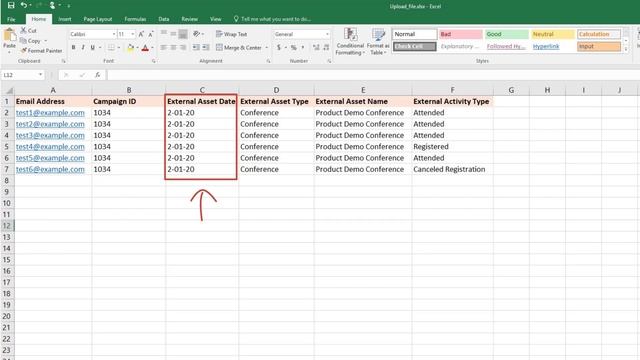Toggle bold formatting
The width and height of the screenshot is (640, 360).
[x=73, y=48]
